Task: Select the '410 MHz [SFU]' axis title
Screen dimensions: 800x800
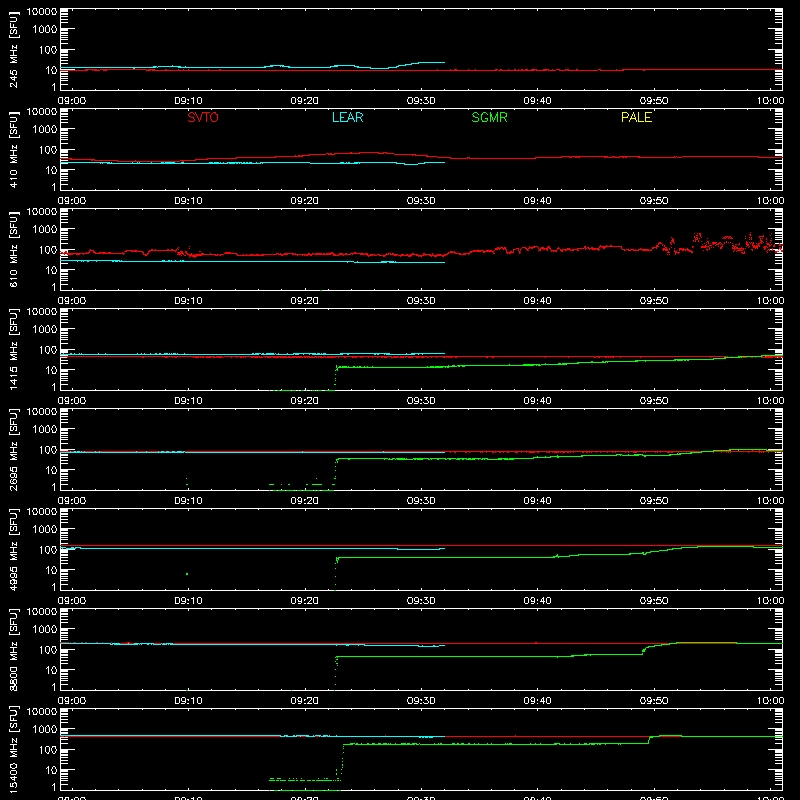Action: pyautogui.click(x=13, y=149)
